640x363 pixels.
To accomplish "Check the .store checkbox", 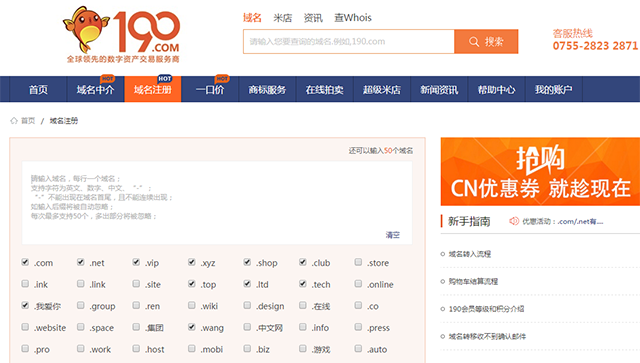I will 358,262.
